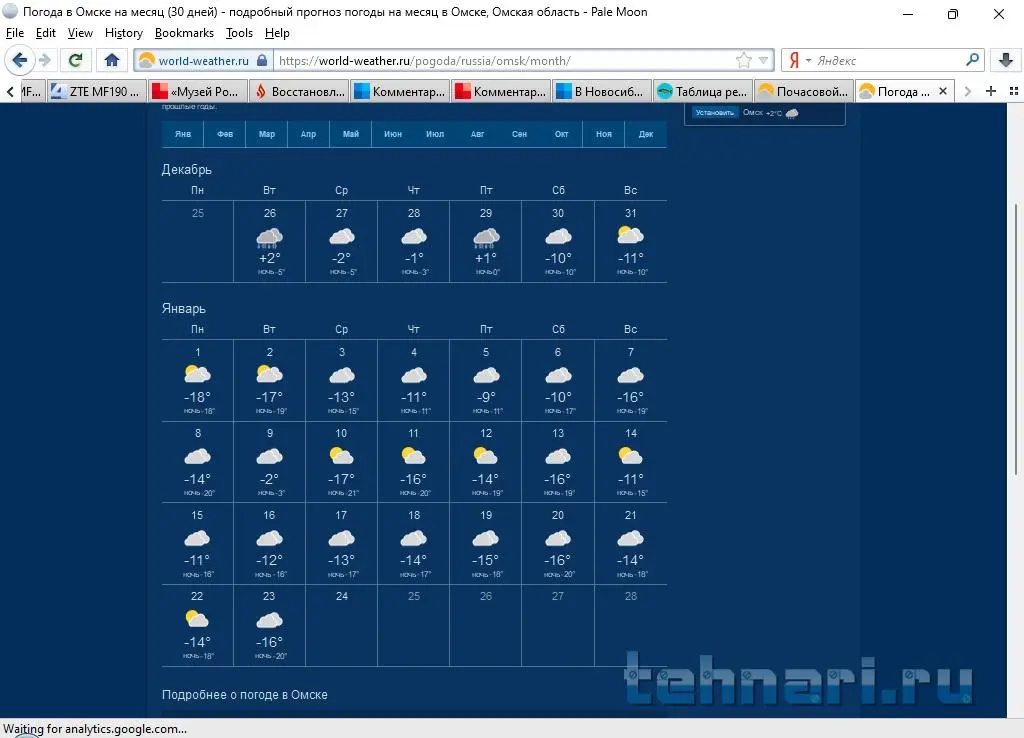Select the Янв month button
The image size is (1024, 738).
point(183,134)
